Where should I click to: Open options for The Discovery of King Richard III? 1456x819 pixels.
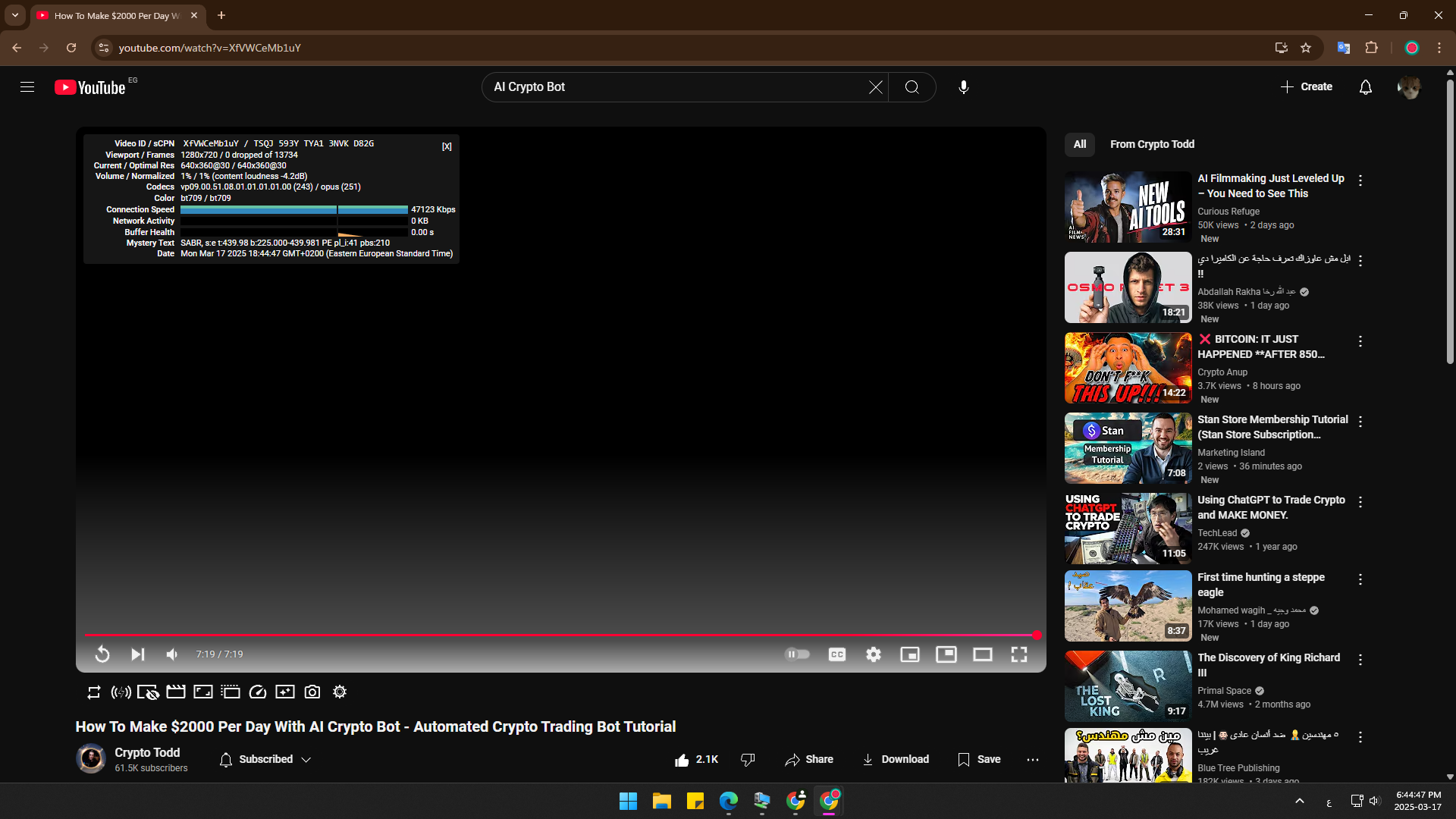click(1360, 660)
